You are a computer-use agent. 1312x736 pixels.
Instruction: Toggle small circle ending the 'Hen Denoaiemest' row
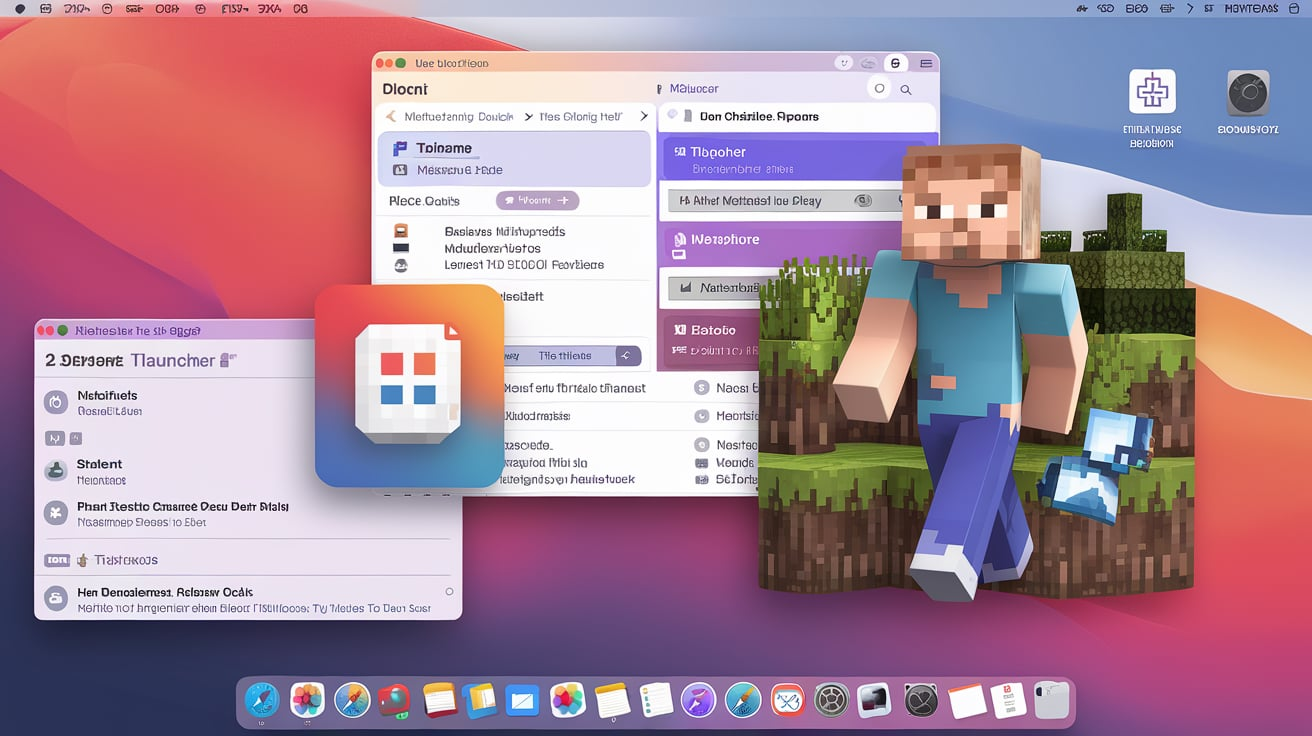(x=449, y=592)
